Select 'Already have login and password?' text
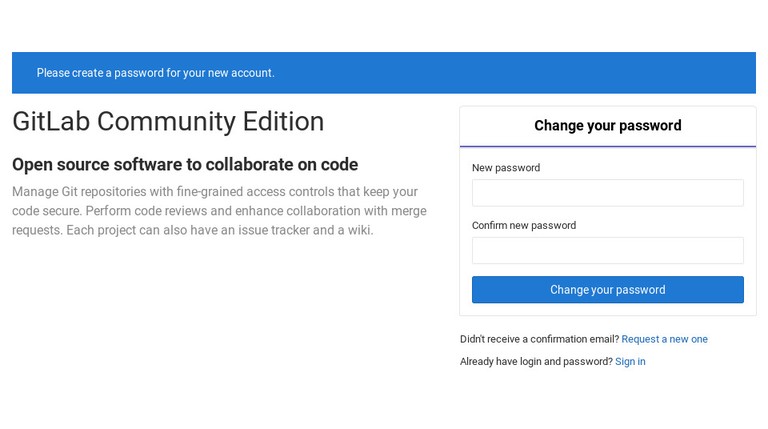Viewport: 768px width, 429px height. click(x=536, y=361)
